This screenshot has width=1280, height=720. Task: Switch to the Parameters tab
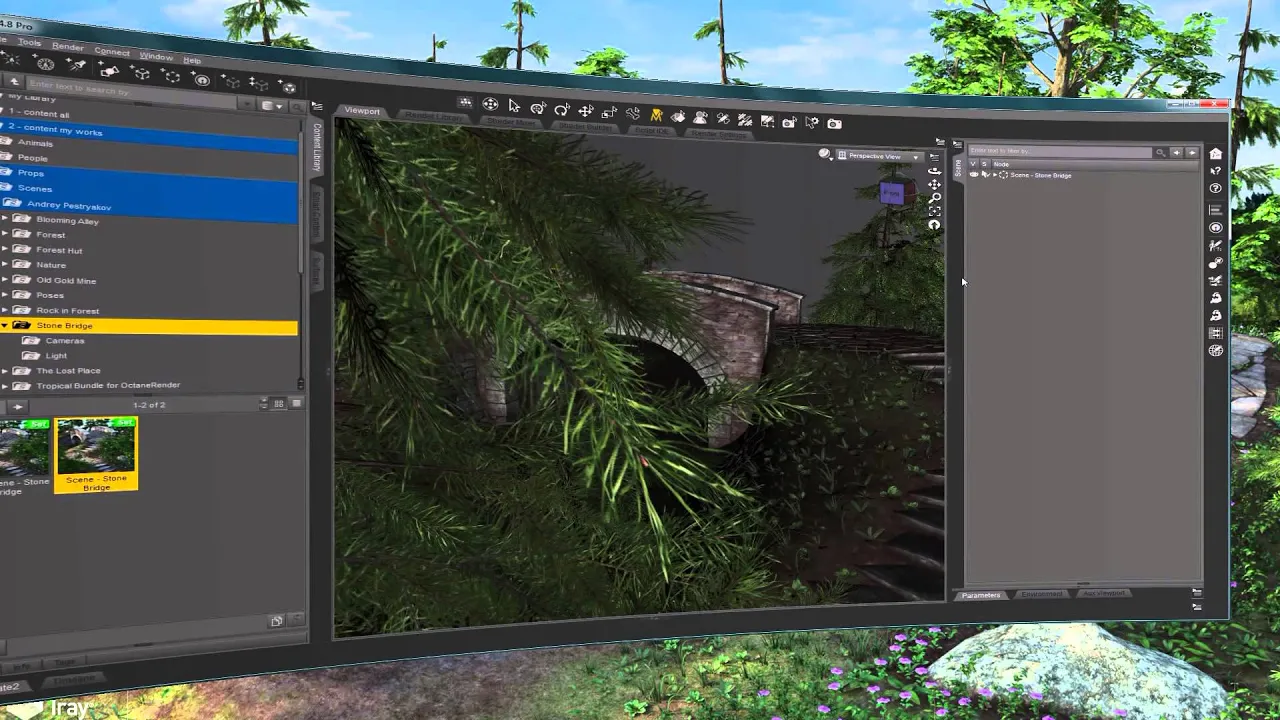point(980,595)
